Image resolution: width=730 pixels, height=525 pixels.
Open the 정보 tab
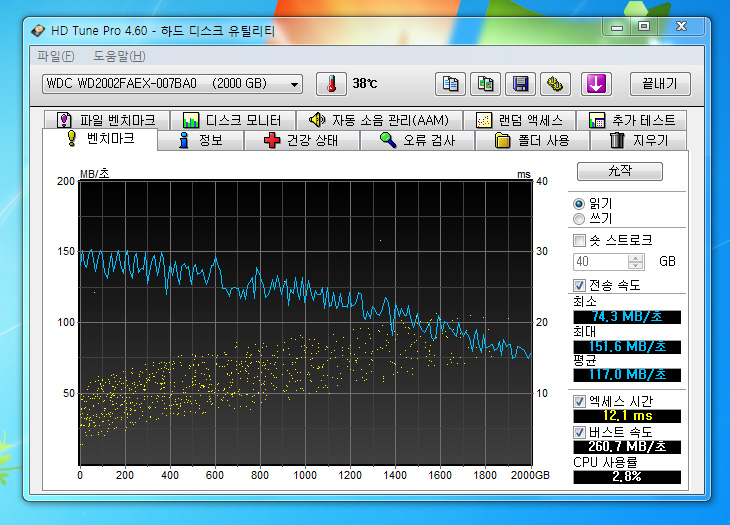click(201, 140)
